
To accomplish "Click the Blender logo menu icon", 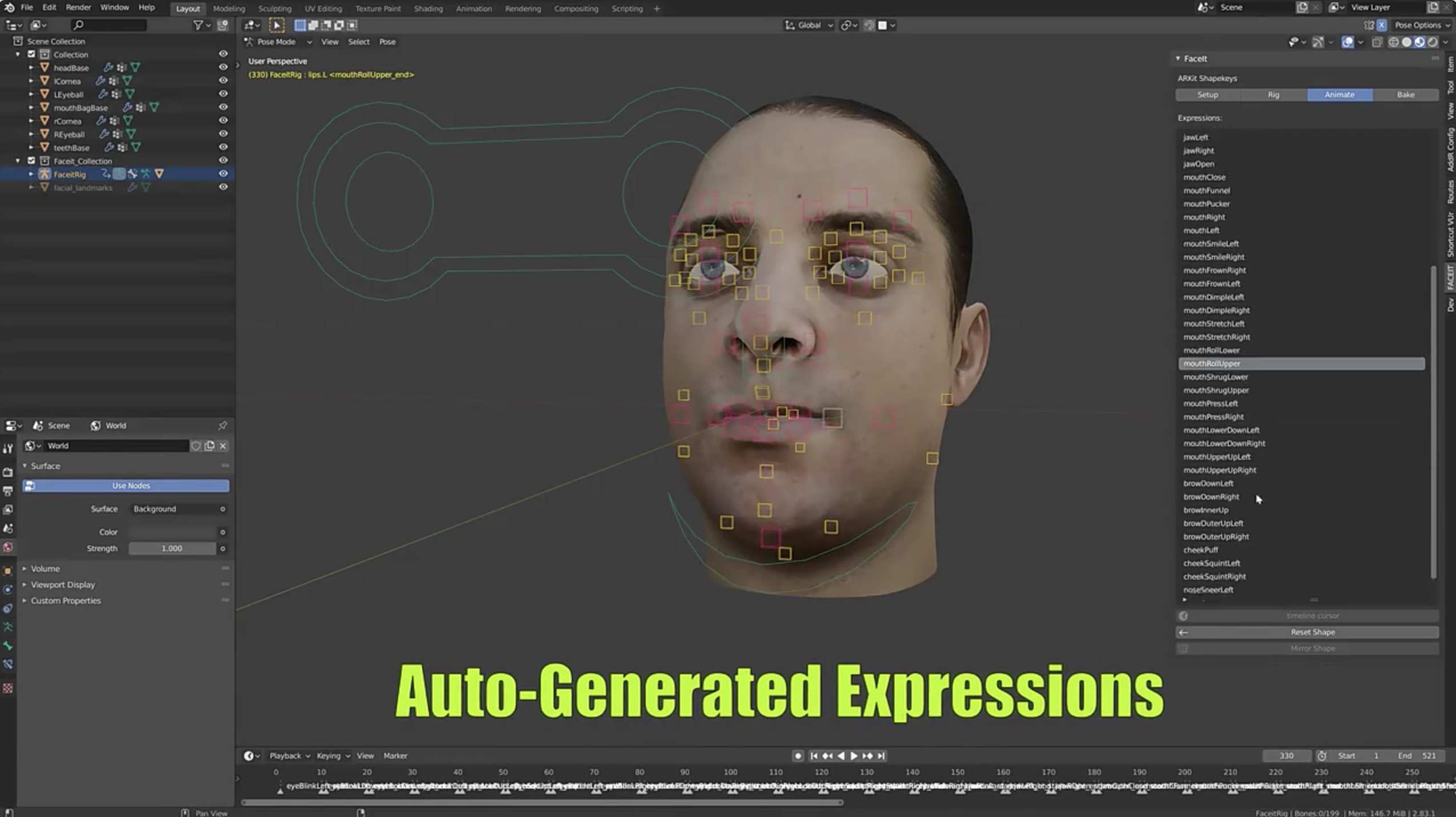I will [9, 8].
